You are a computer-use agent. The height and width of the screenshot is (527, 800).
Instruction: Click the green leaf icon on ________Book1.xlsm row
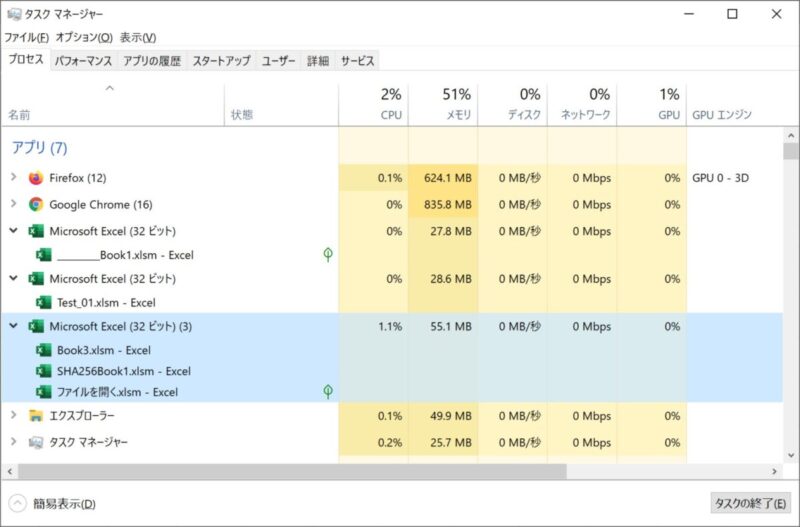click(328, 254)
